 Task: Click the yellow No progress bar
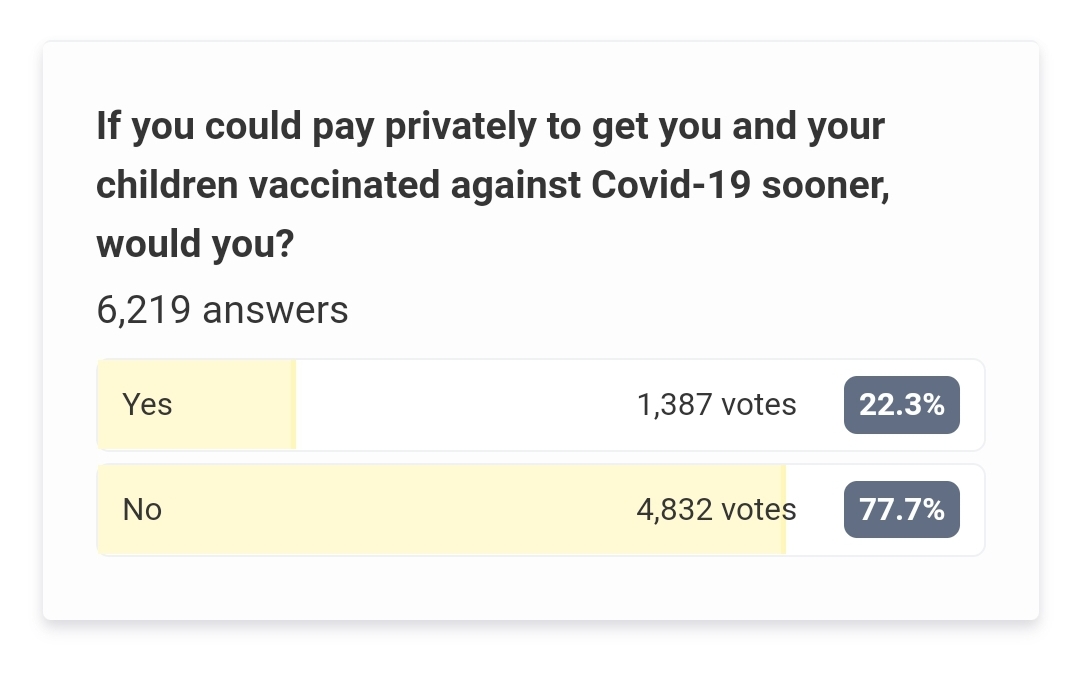coord(442,510)
